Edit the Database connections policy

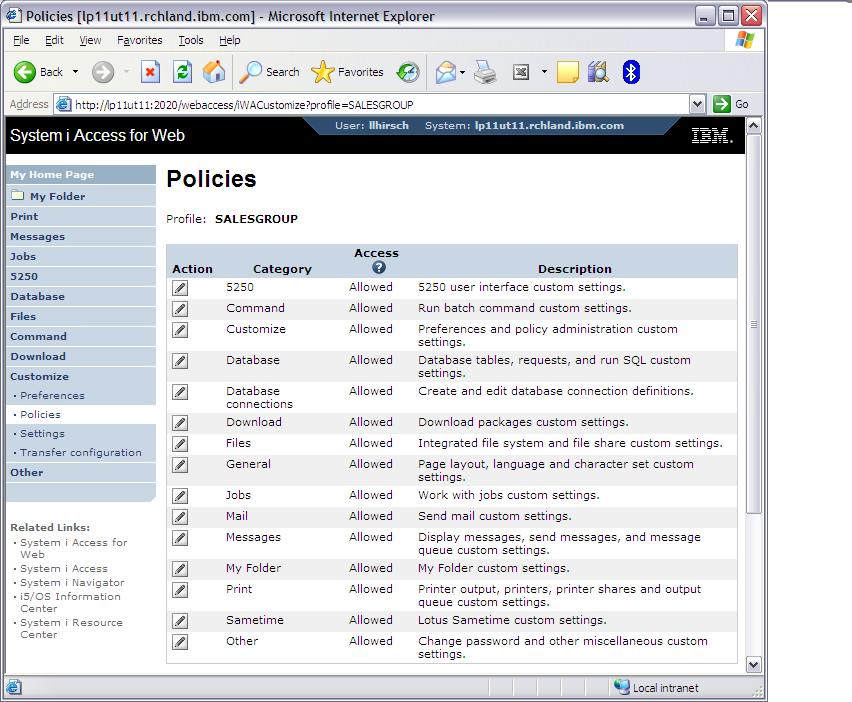(x=180, y=392)
